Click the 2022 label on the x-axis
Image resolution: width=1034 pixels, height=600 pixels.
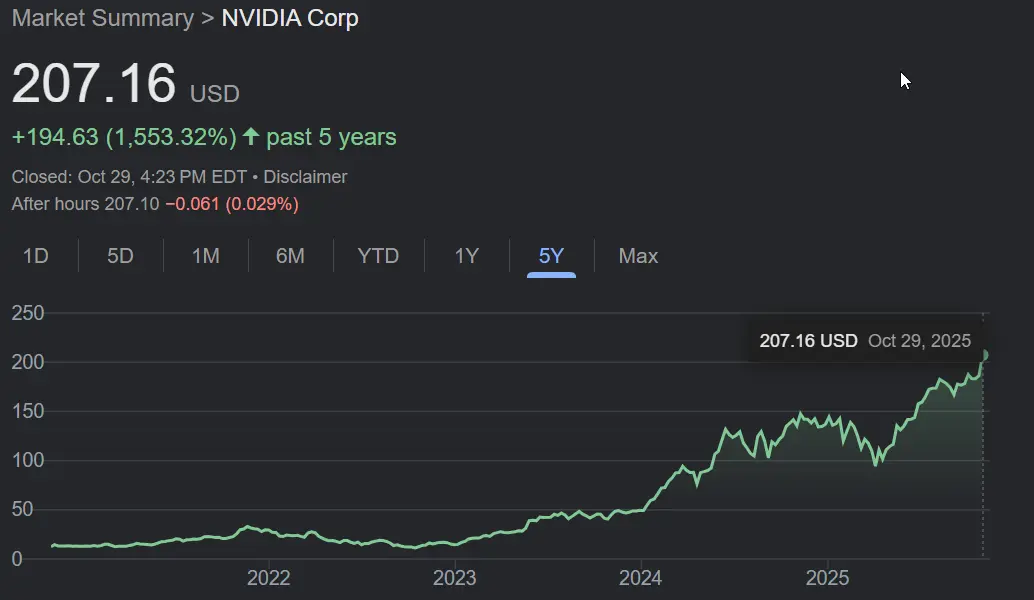pyautogui.click(x=268, y=578)
